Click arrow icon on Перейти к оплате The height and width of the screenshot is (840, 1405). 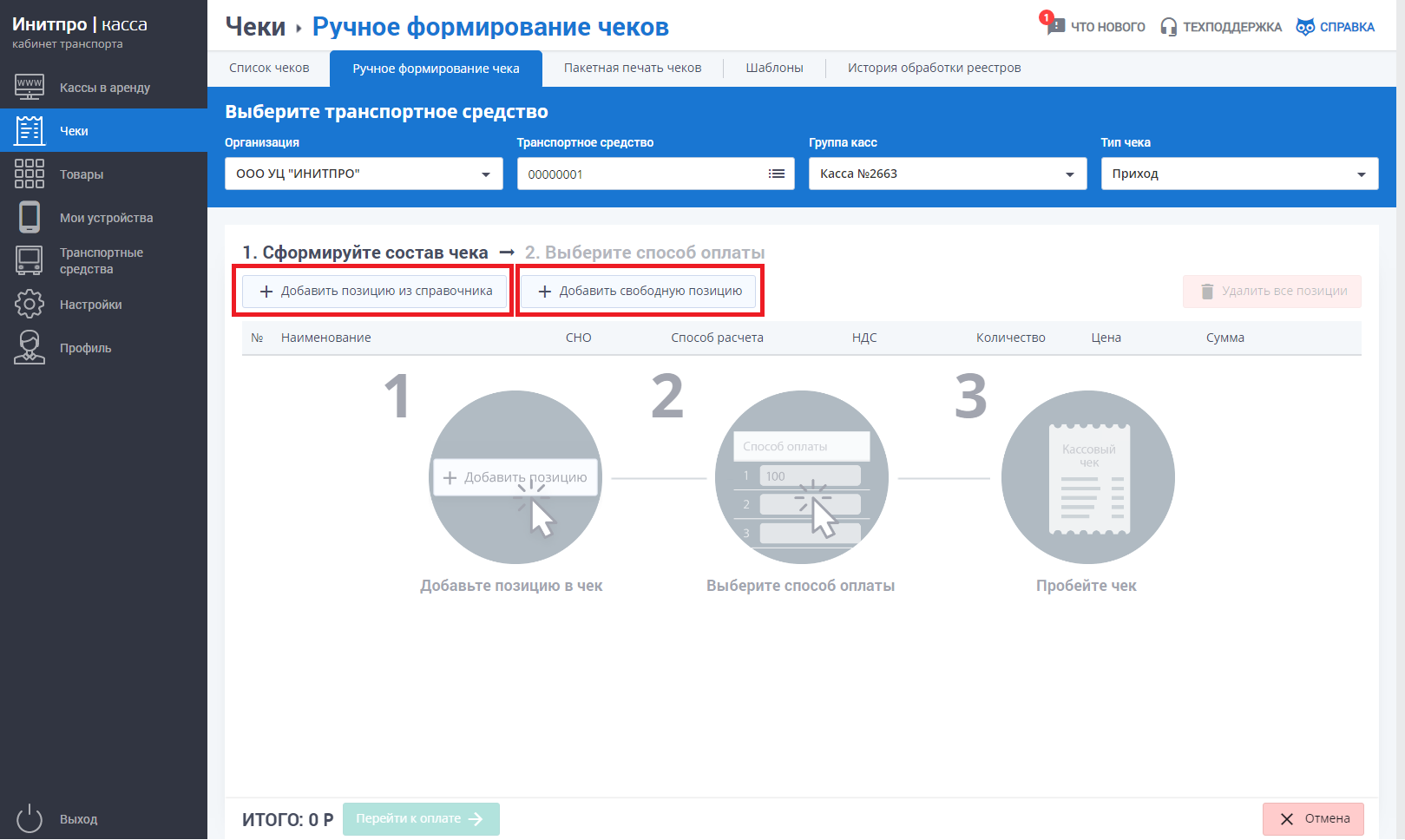click(476, 818)
